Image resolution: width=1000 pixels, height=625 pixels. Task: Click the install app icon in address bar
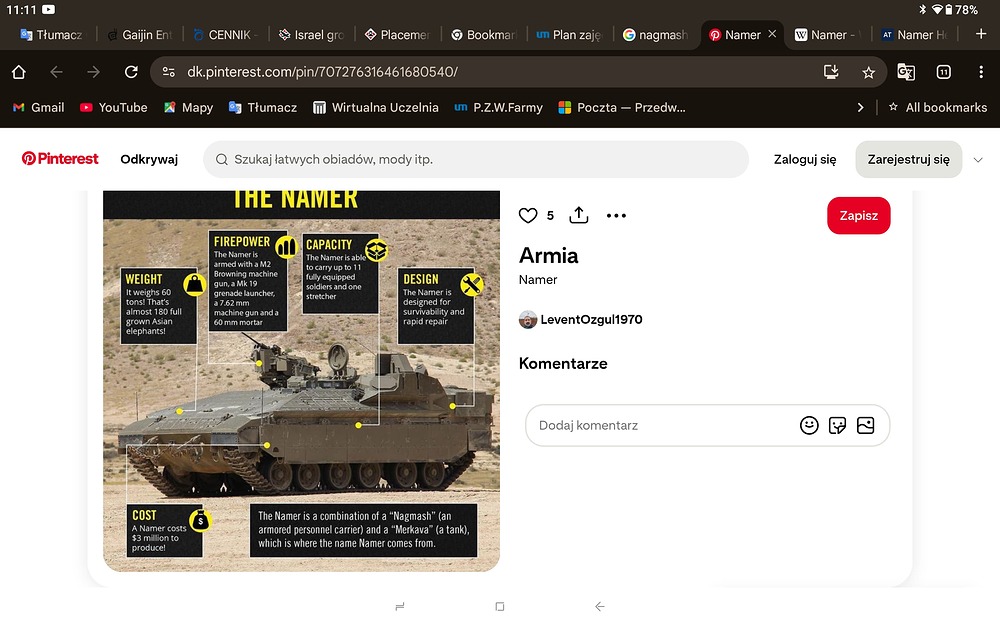point(831,72)
